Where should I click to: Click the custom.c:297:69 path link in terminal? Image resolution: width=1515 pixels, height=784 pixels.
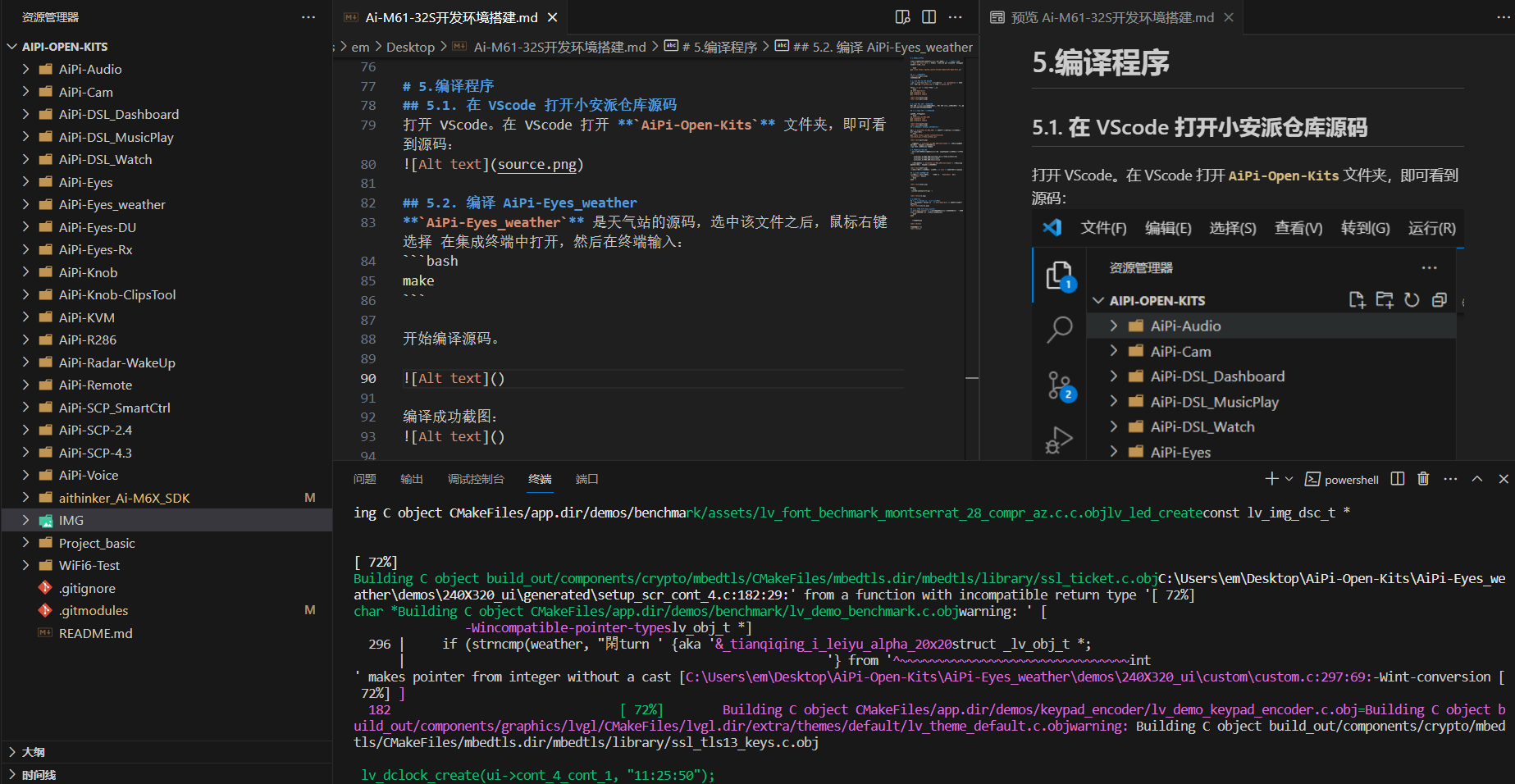pos(1029,677)
